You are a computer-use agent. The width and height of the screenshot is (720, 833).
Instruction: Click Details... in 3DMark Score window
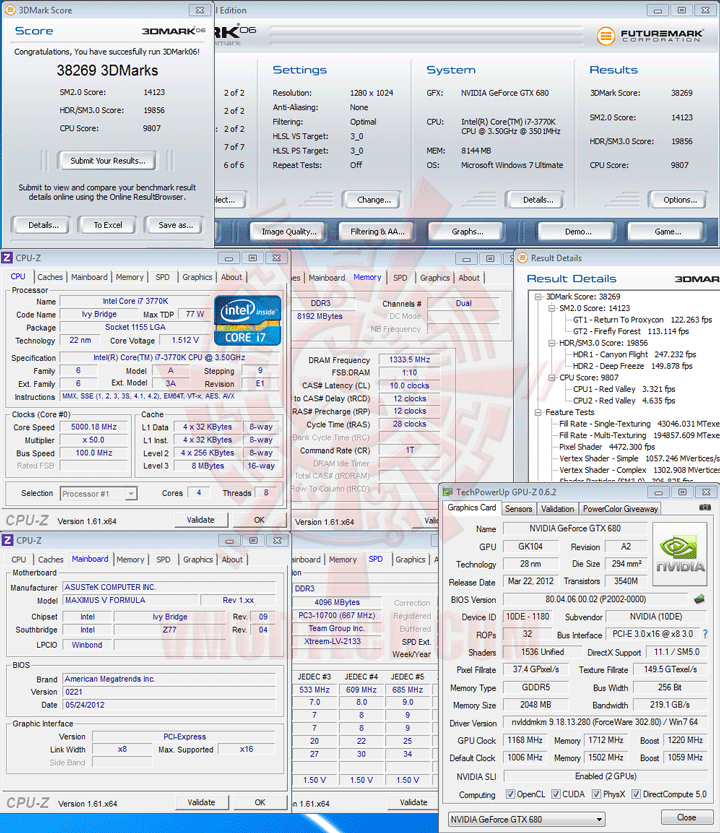click(x=44, y=225)
